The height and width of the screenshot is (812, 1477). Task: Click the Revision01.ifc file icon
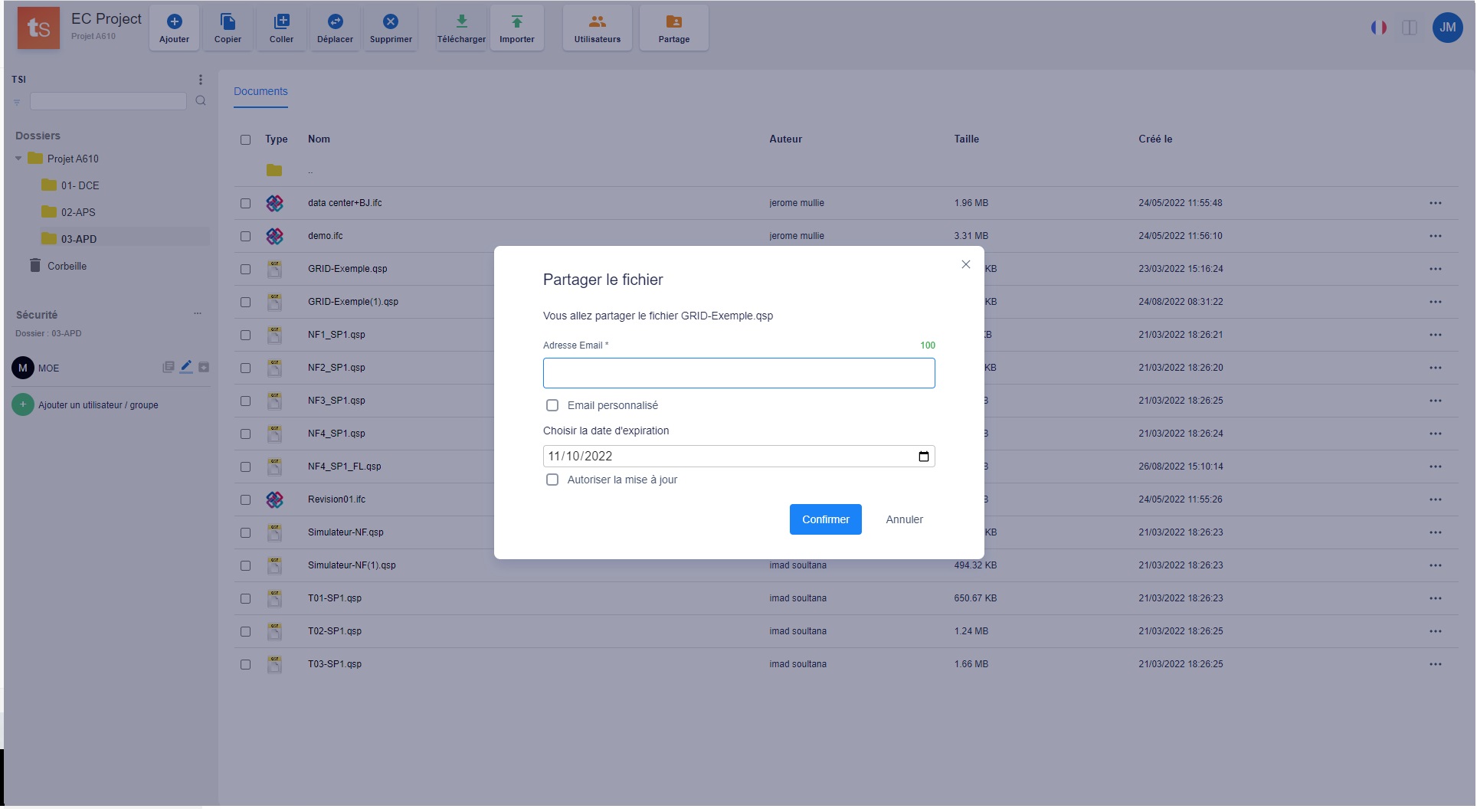coord(274,499)
